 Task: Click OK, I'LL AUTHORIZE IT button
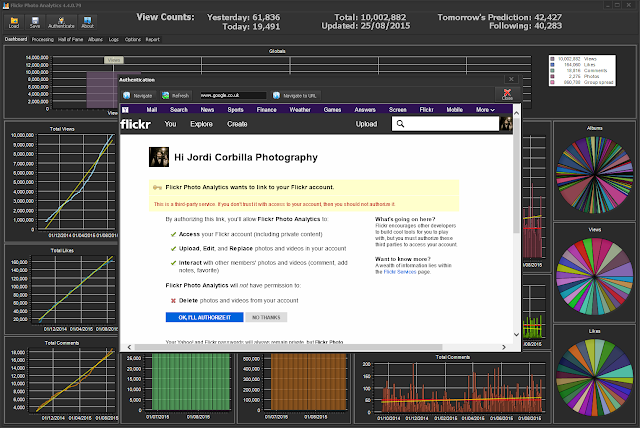coord(204,317)
